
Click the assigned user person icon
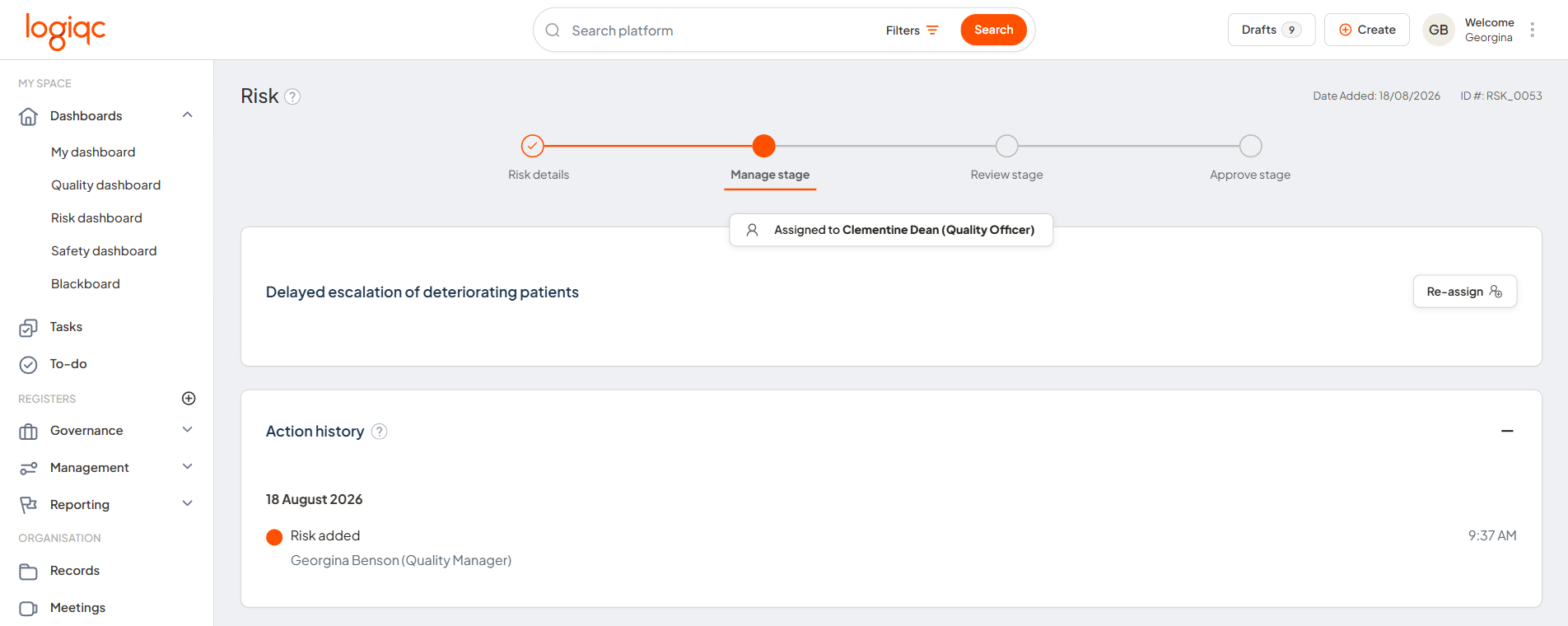tap(752, 230)
